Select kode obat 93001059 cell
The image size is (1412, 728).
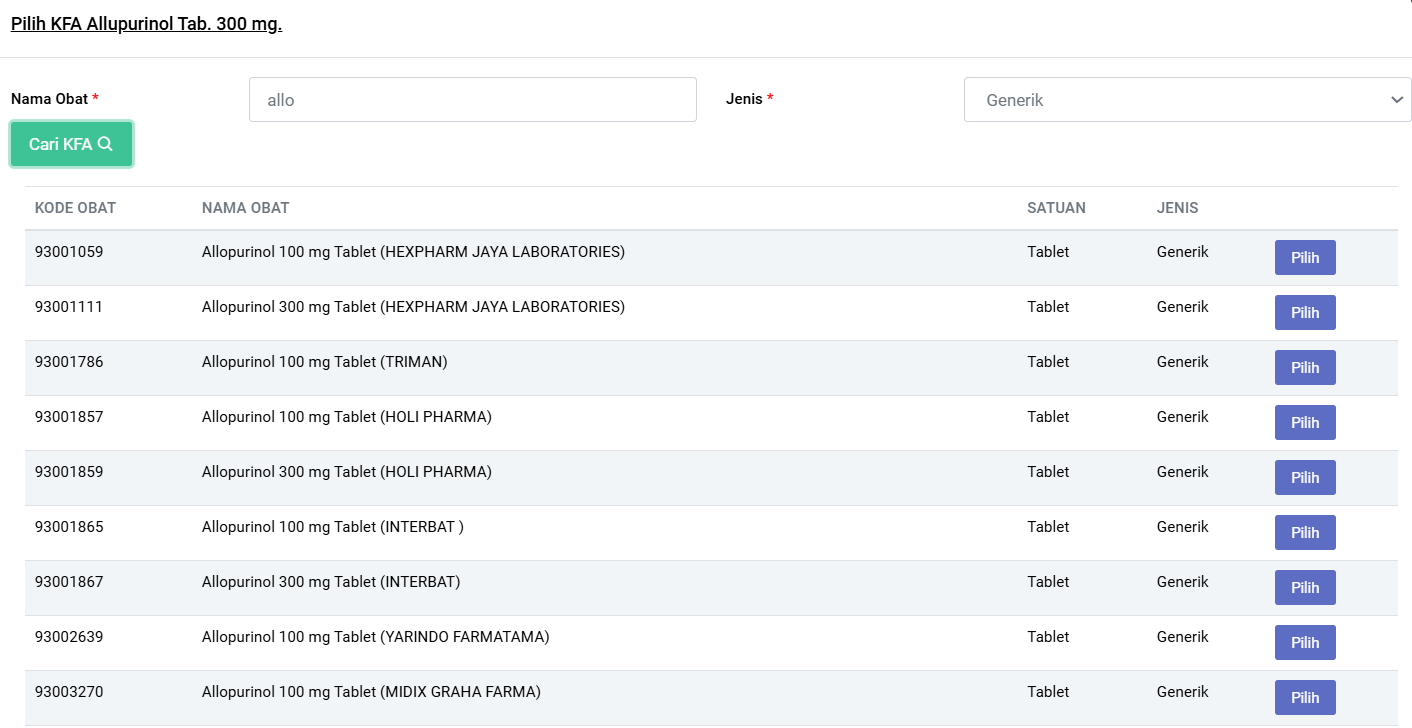click(x=69, y=252)
